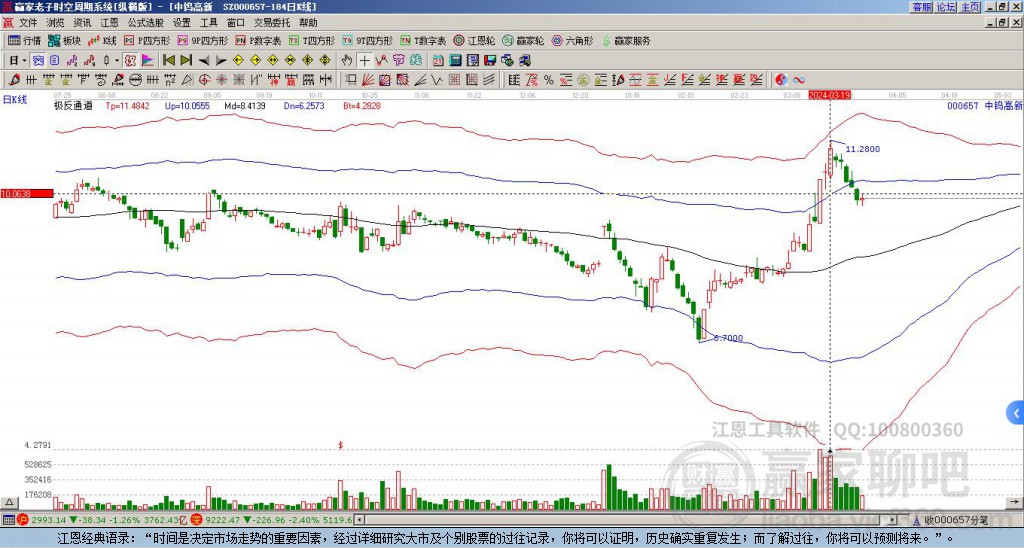This screenshot has width=1024, height=548.
Task: Open the 论坛 forum link
Action: (946, 7)
